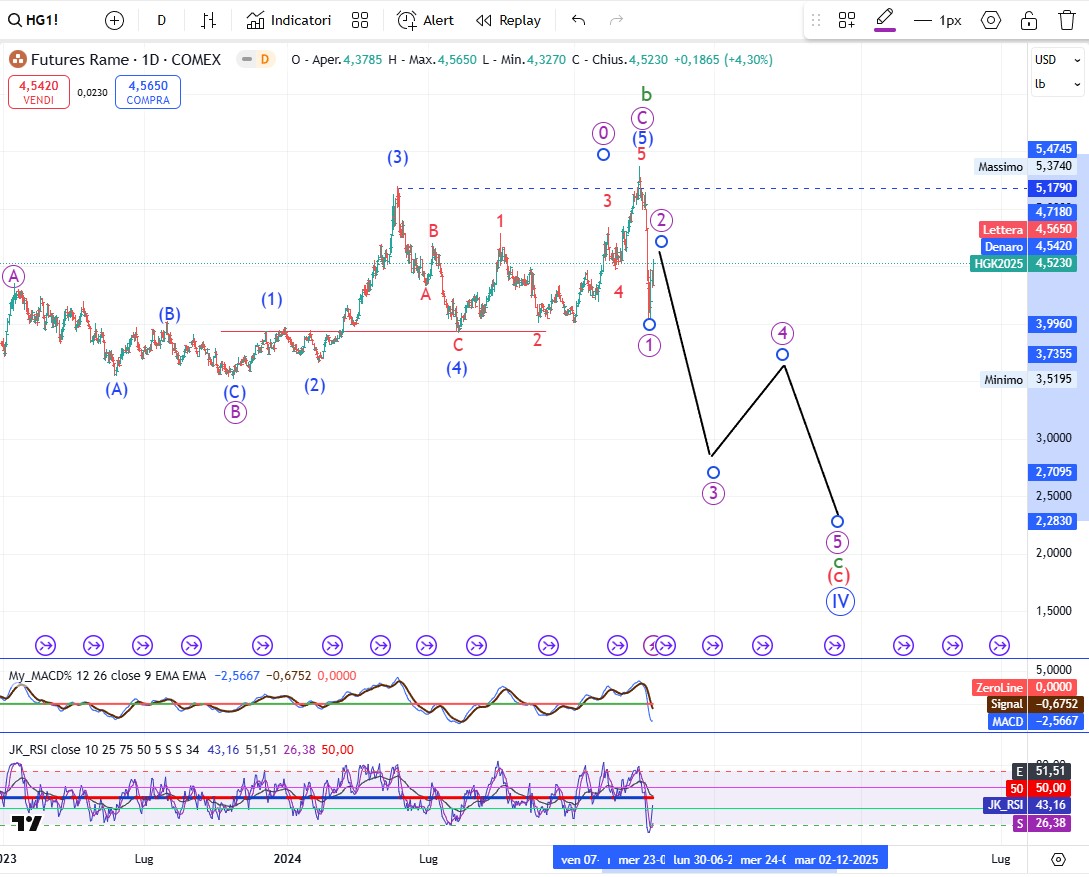
Task: Open drawing settings hexagon icon
Action: point(991,20)
